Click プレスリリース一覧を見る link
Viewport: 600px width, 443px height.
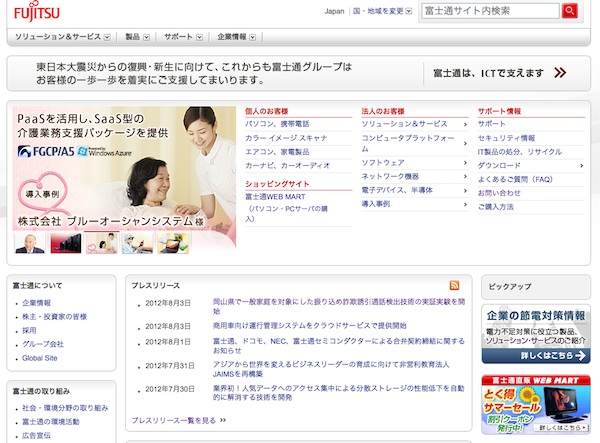point(177,420)
